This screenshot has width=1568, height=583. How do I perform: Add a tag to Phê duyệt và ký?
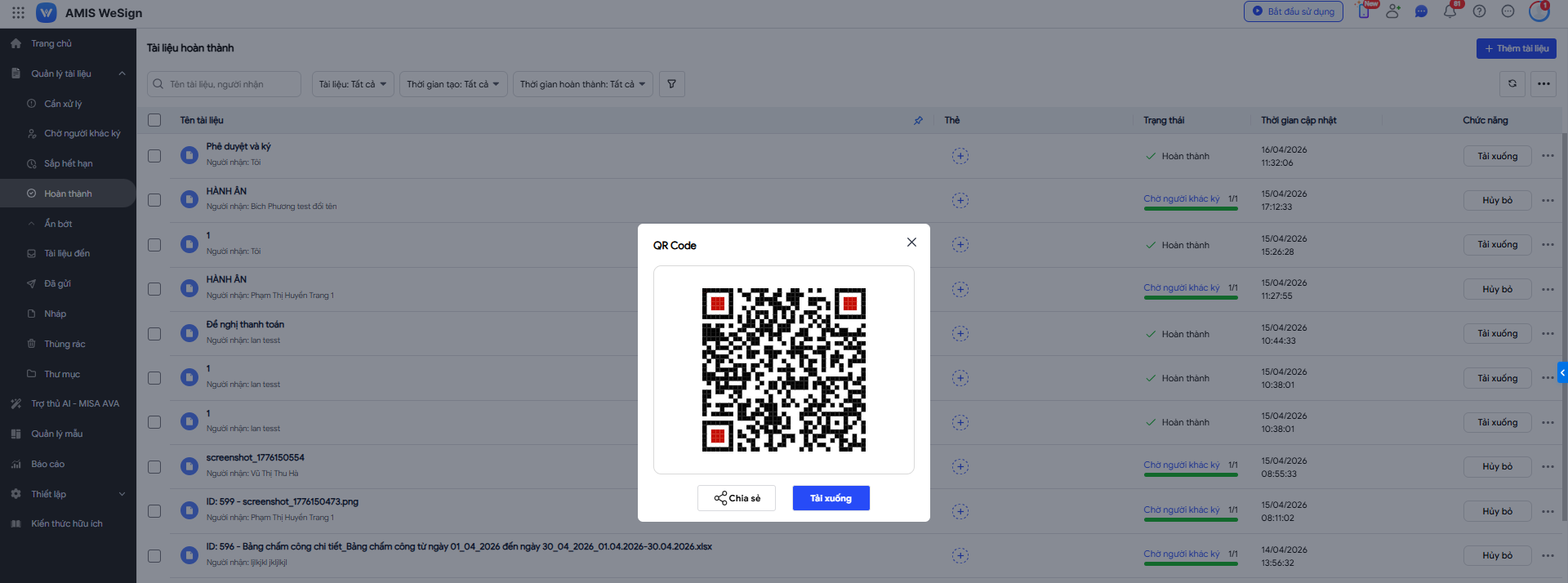[x=960, y=156]
